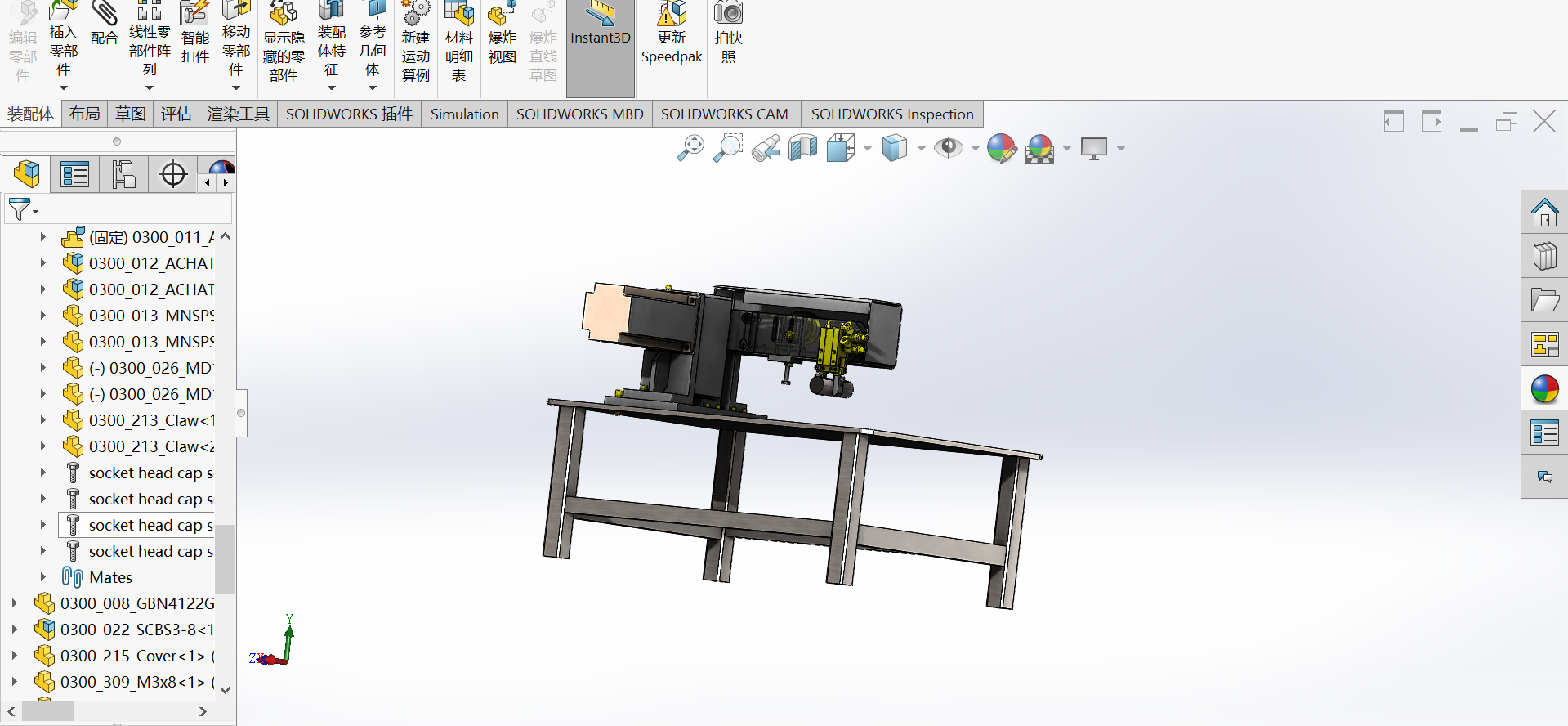The height and width of the screenshot is (726, 1568).
Task: Select the 0300_022_SCBS3-8<1 component
Action: [136, 630]
